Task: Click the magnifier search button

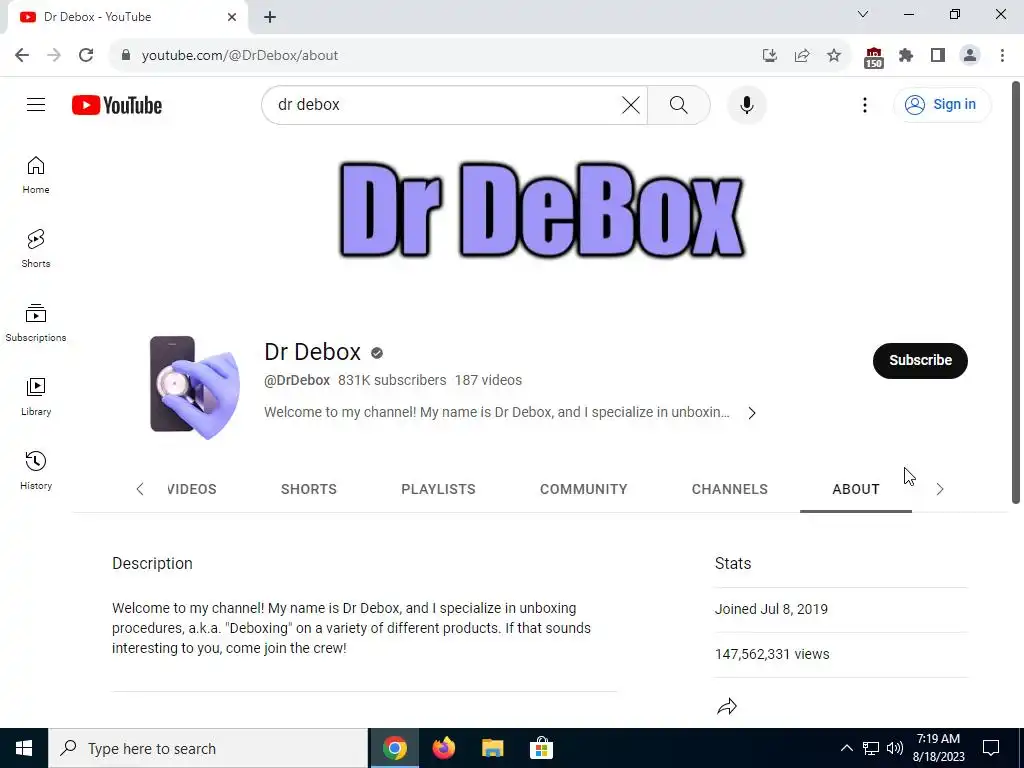Action: (679, 104)
